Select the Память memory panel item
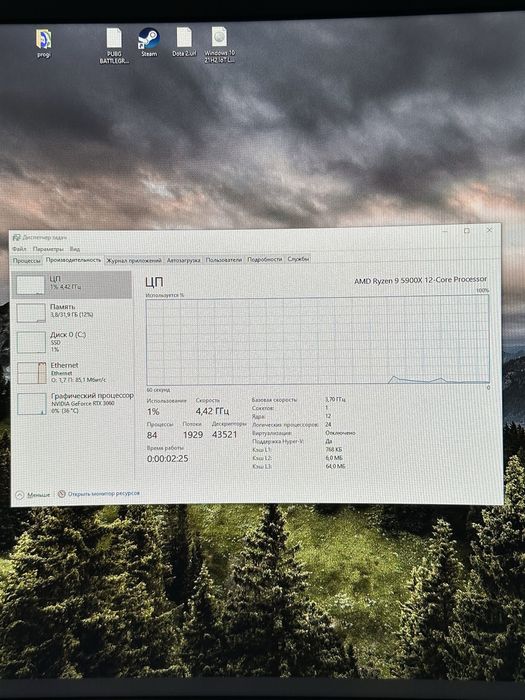Viewport: 525px width, 700px height. click(x=71, y=312)
